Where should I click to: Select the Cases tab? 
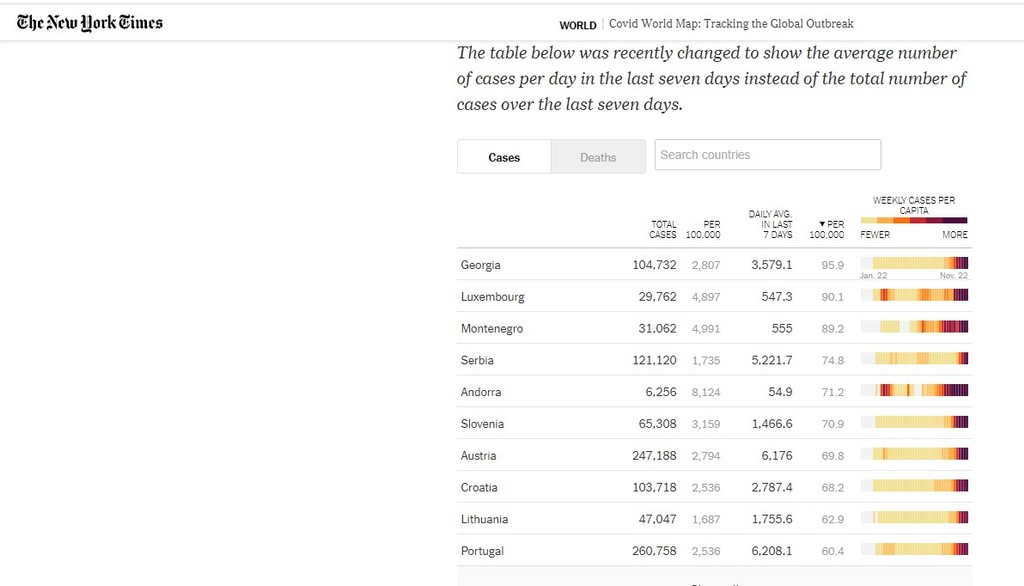tap(504, 157)
